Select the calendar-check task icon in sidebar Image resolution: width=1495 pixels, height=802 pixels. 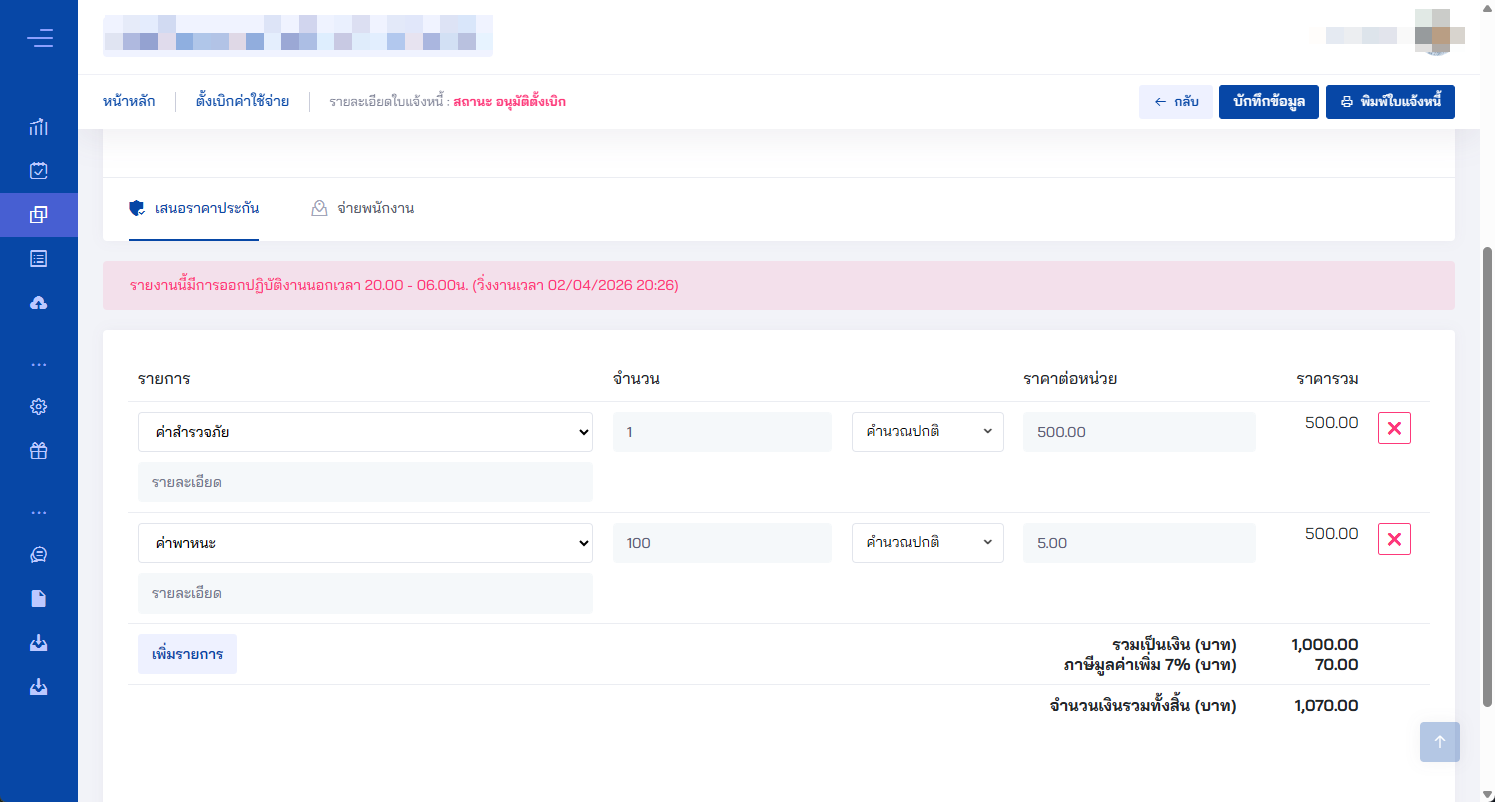tap(39, 170)
